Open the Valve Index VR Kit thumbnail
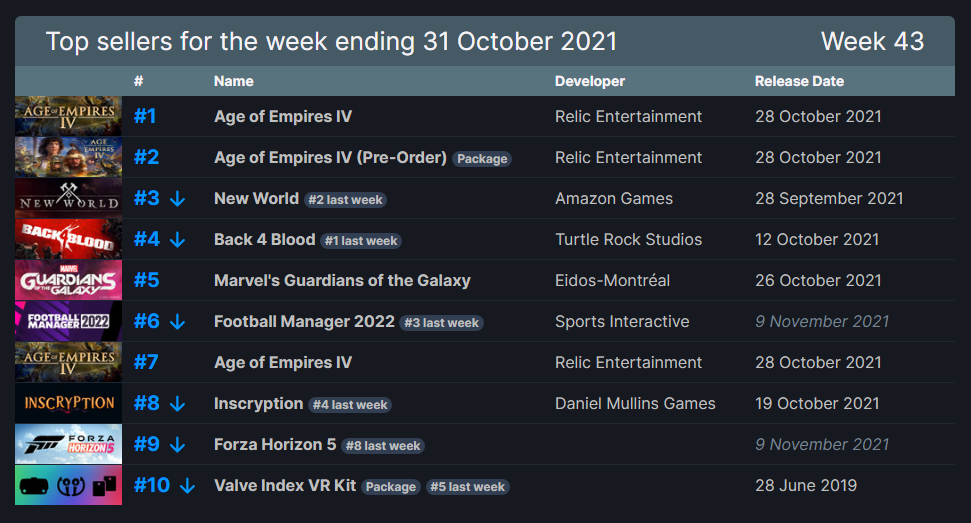This screenshot has height=523, width=971. [68, 485]
